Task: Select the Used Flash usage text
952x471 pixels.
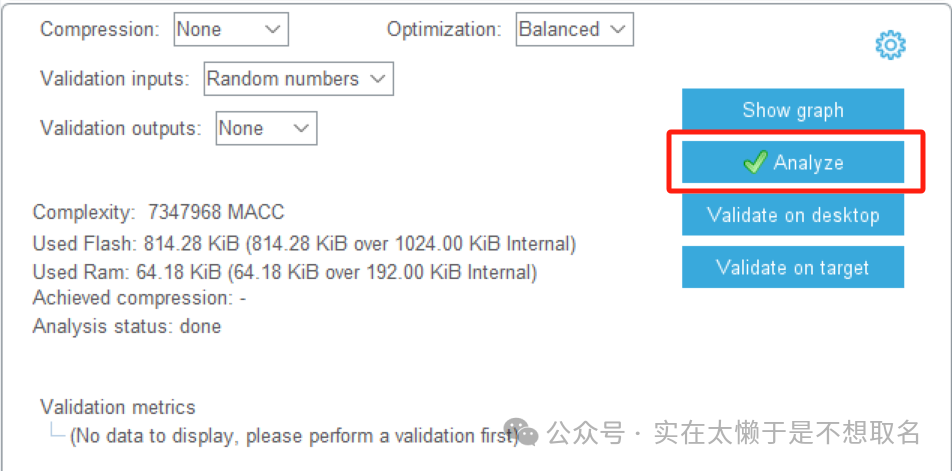Action: pos(304,243)
